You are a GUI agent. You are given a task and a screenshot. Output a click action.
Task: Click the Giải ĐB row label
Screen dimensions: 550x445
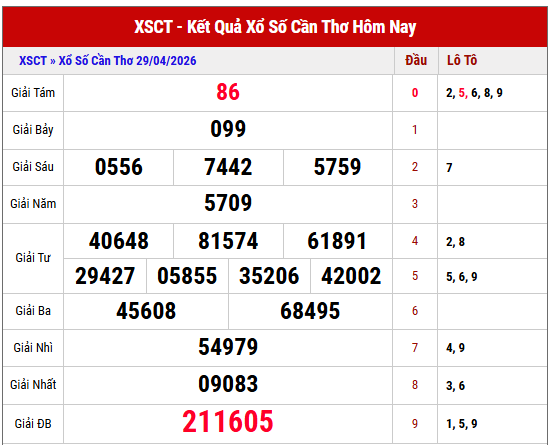click(33, 424)
